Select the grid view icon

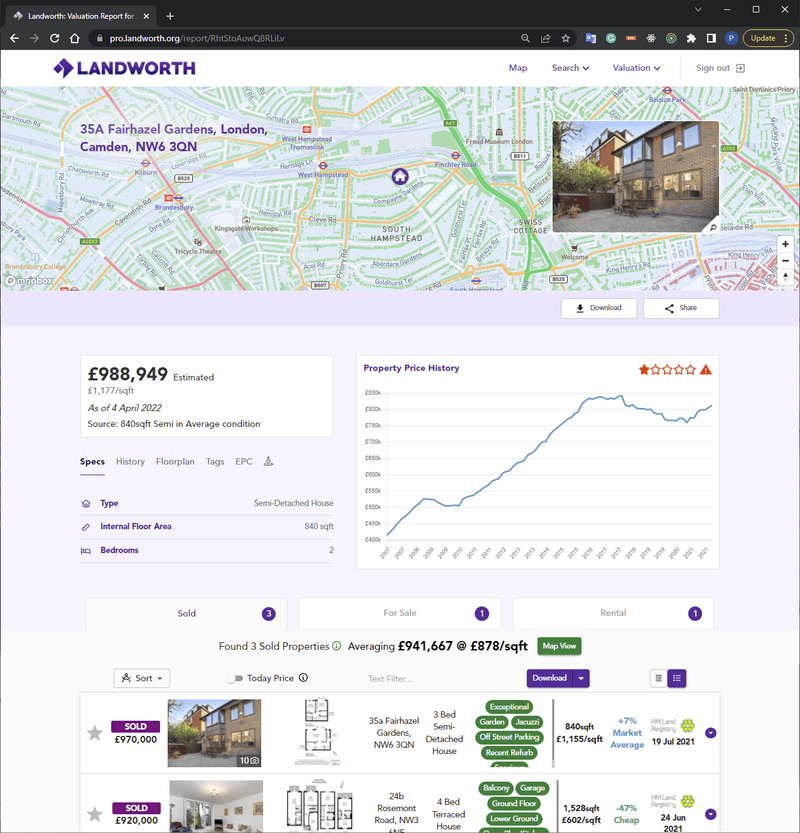click(675, 678)
